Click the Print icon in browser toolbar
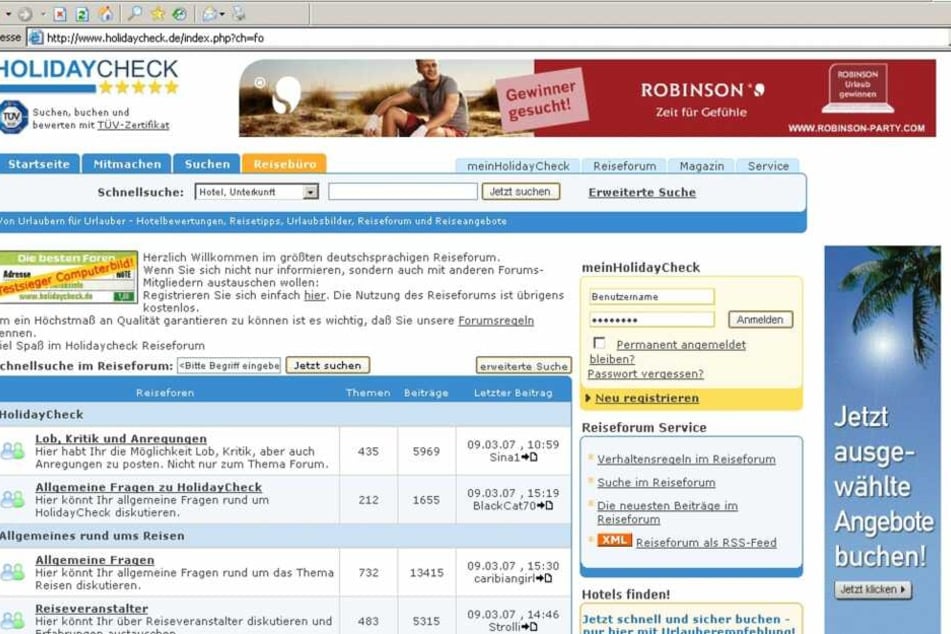 (239, 13)
